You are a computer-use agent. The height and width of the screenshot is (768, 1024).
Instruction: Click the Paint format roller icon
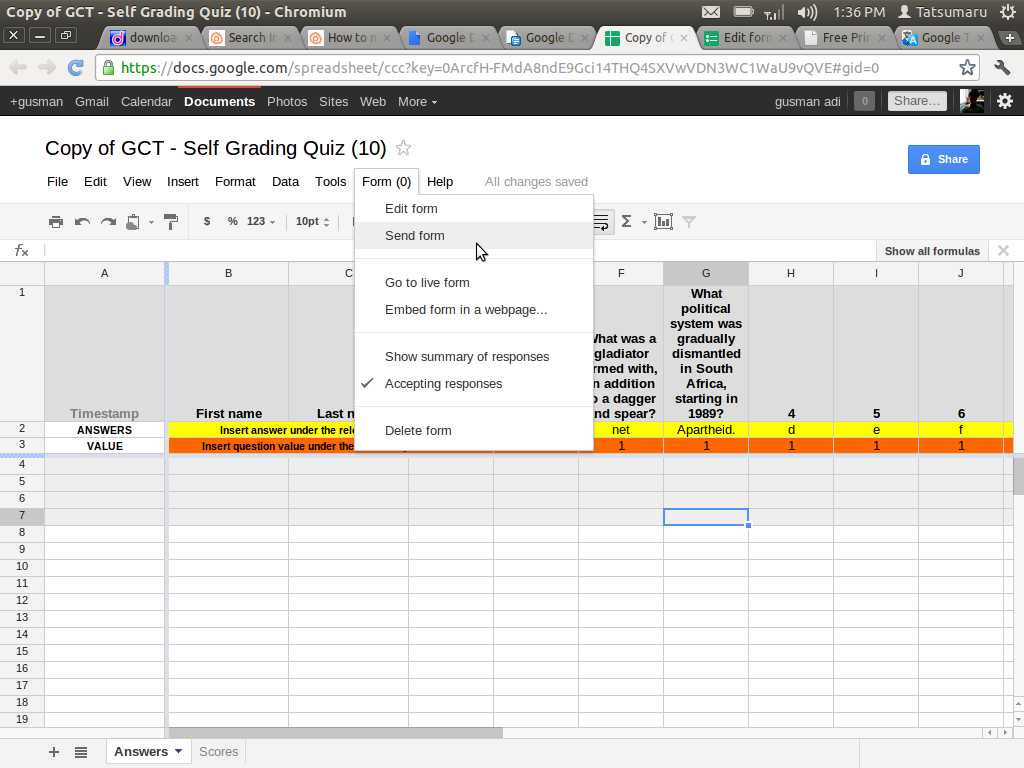[170, 222]
